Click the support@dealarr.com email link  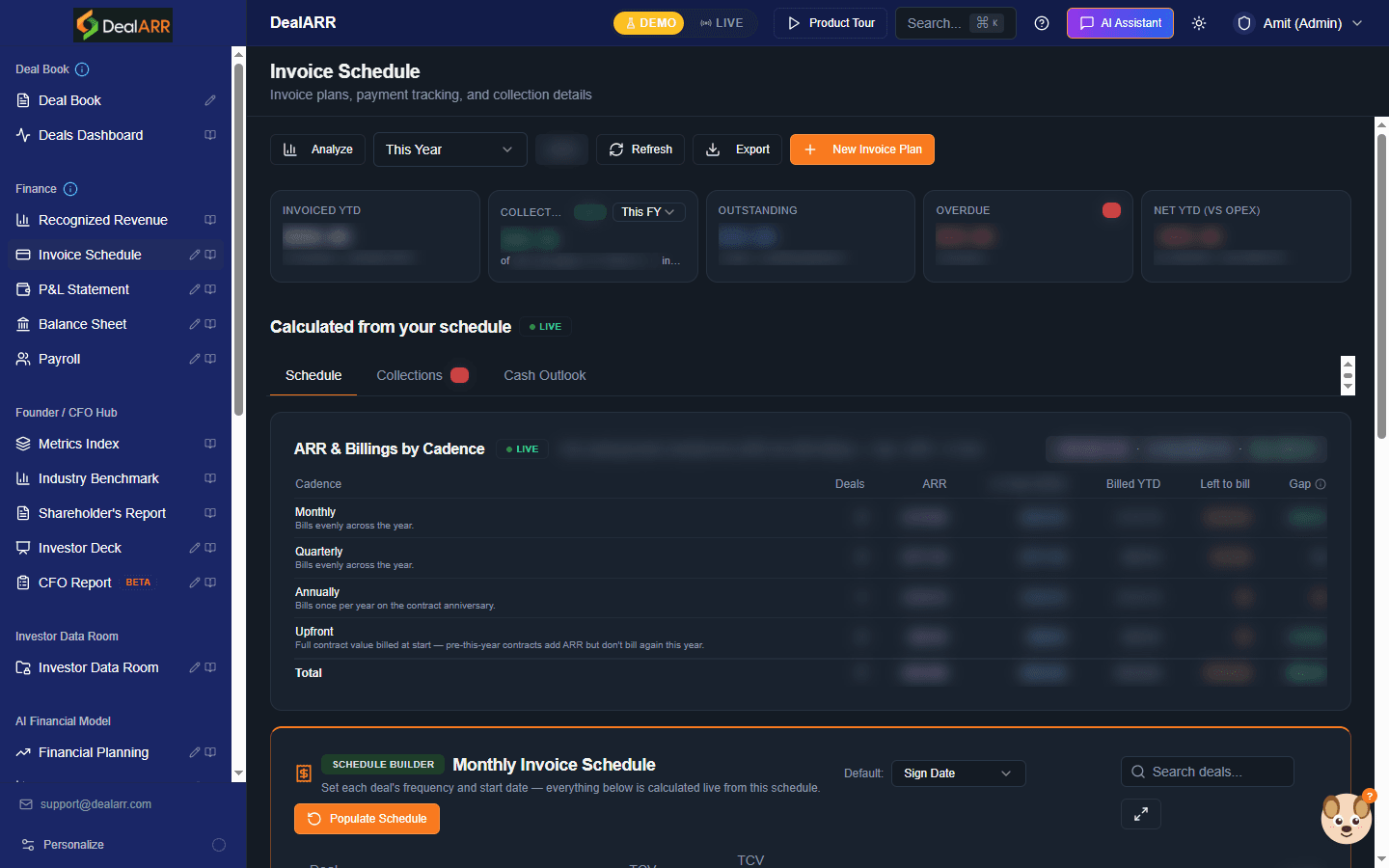point(95,804)
